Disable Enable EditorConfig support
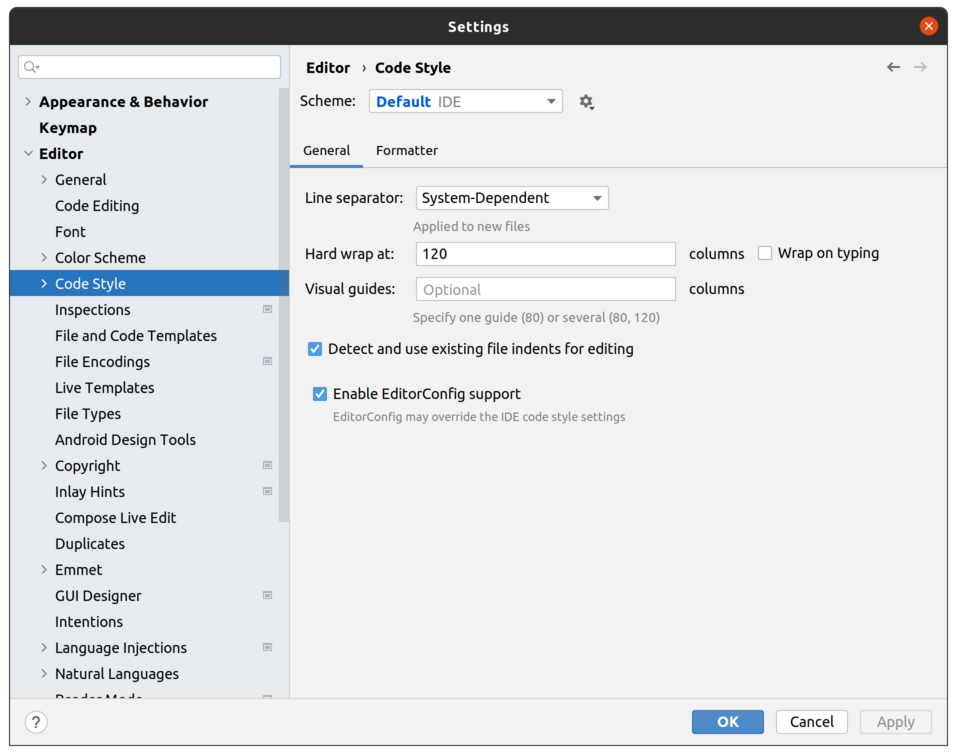 [319, 393]
